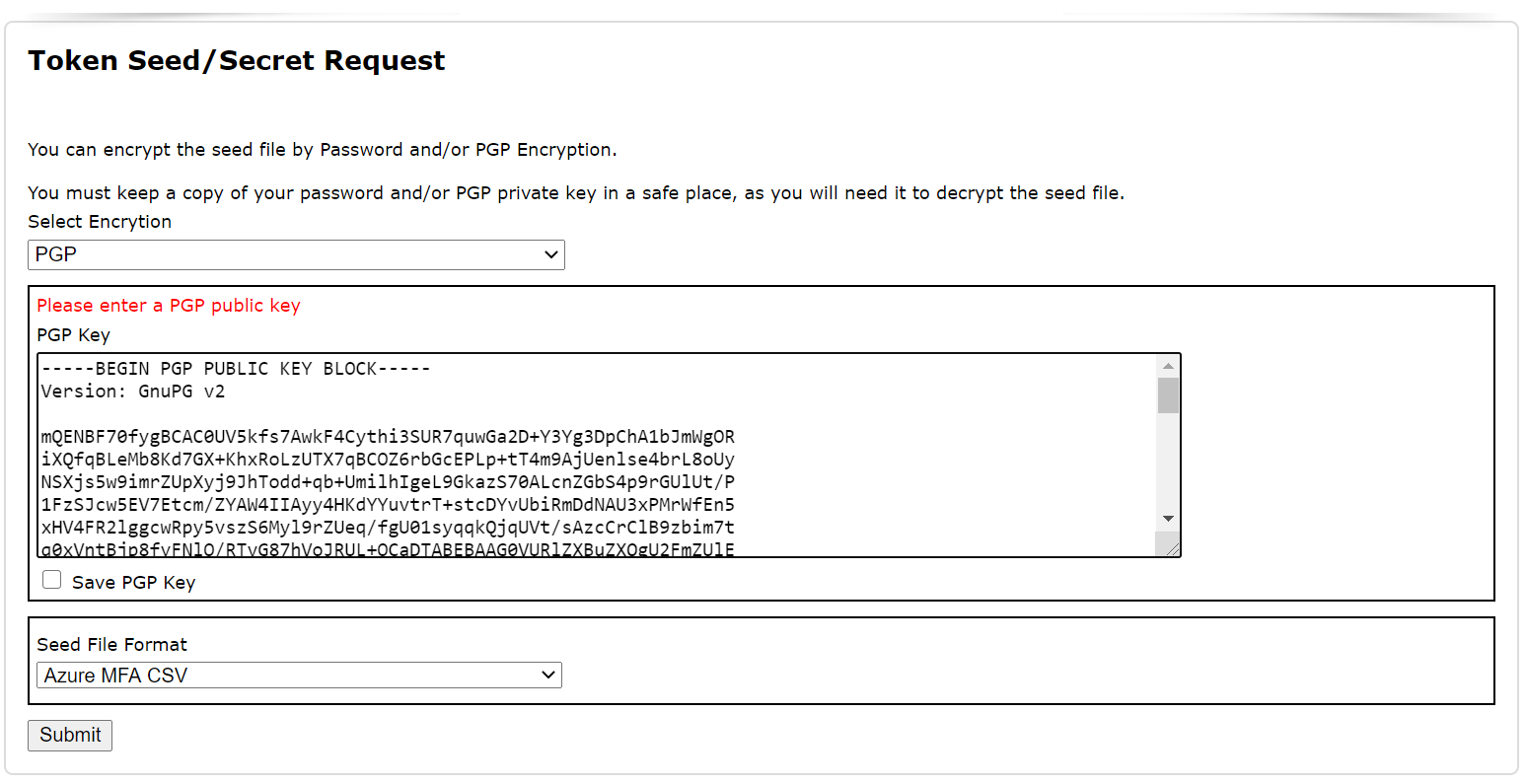Image resolution: width=1526 pixels, height=784 pixels.
Task: Click the PGP key box scroll-up arrow
Action: tap(1168, 366)
